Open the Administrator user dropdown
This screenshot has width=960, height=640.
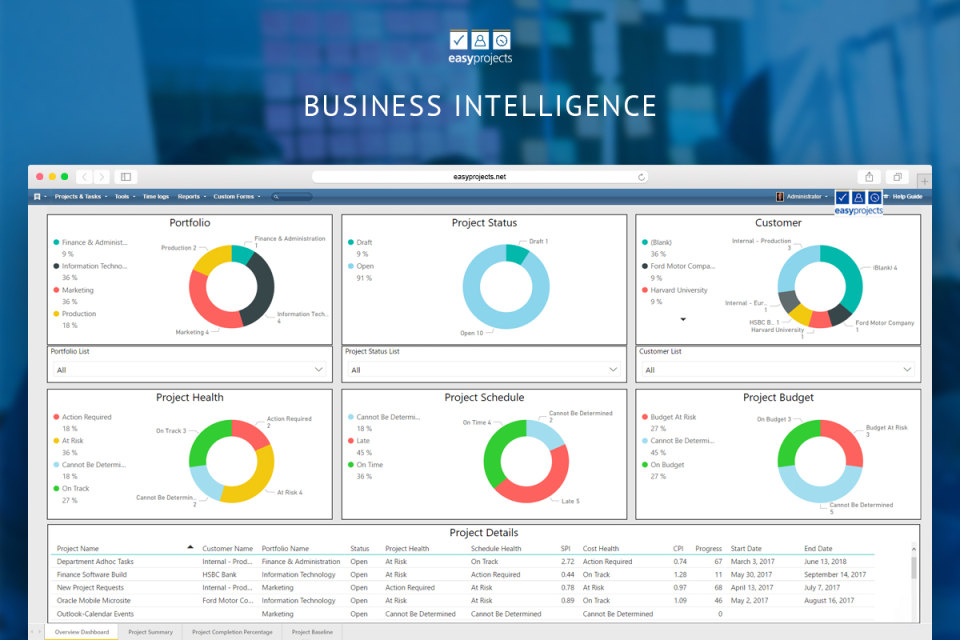click(807, 197)
